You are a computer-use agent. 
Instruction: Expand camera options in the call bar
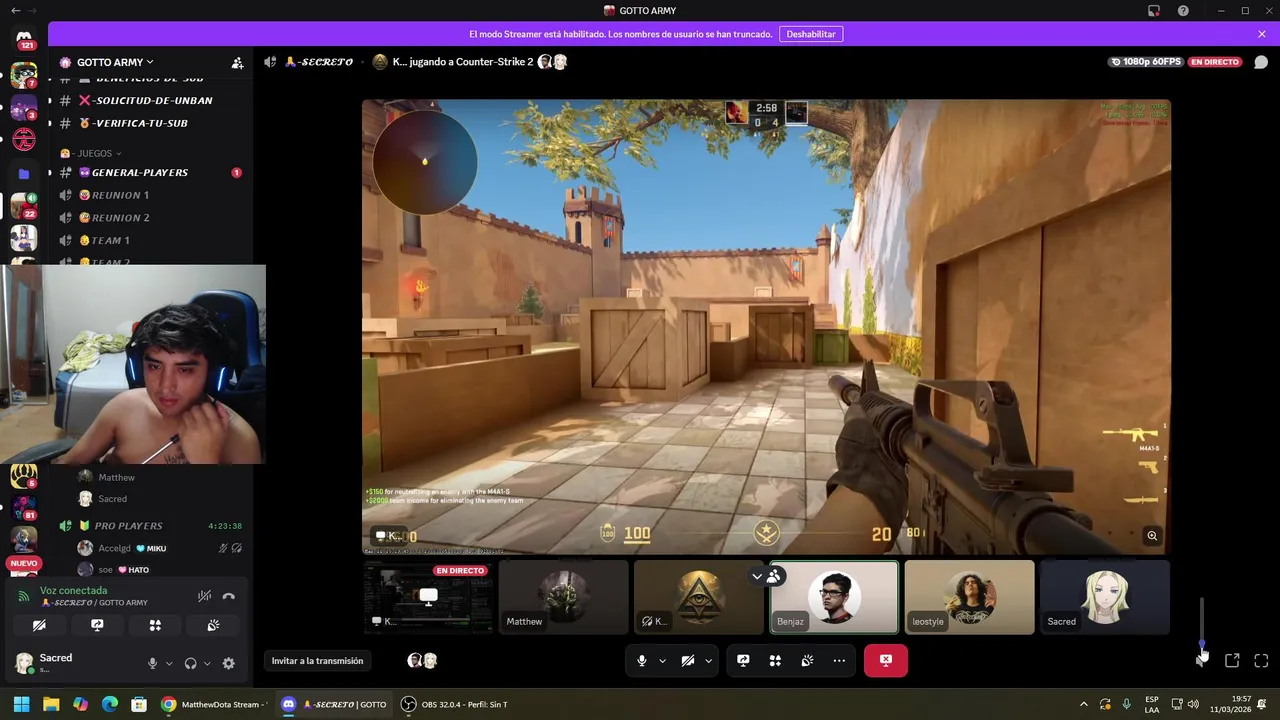coord(708,661)
